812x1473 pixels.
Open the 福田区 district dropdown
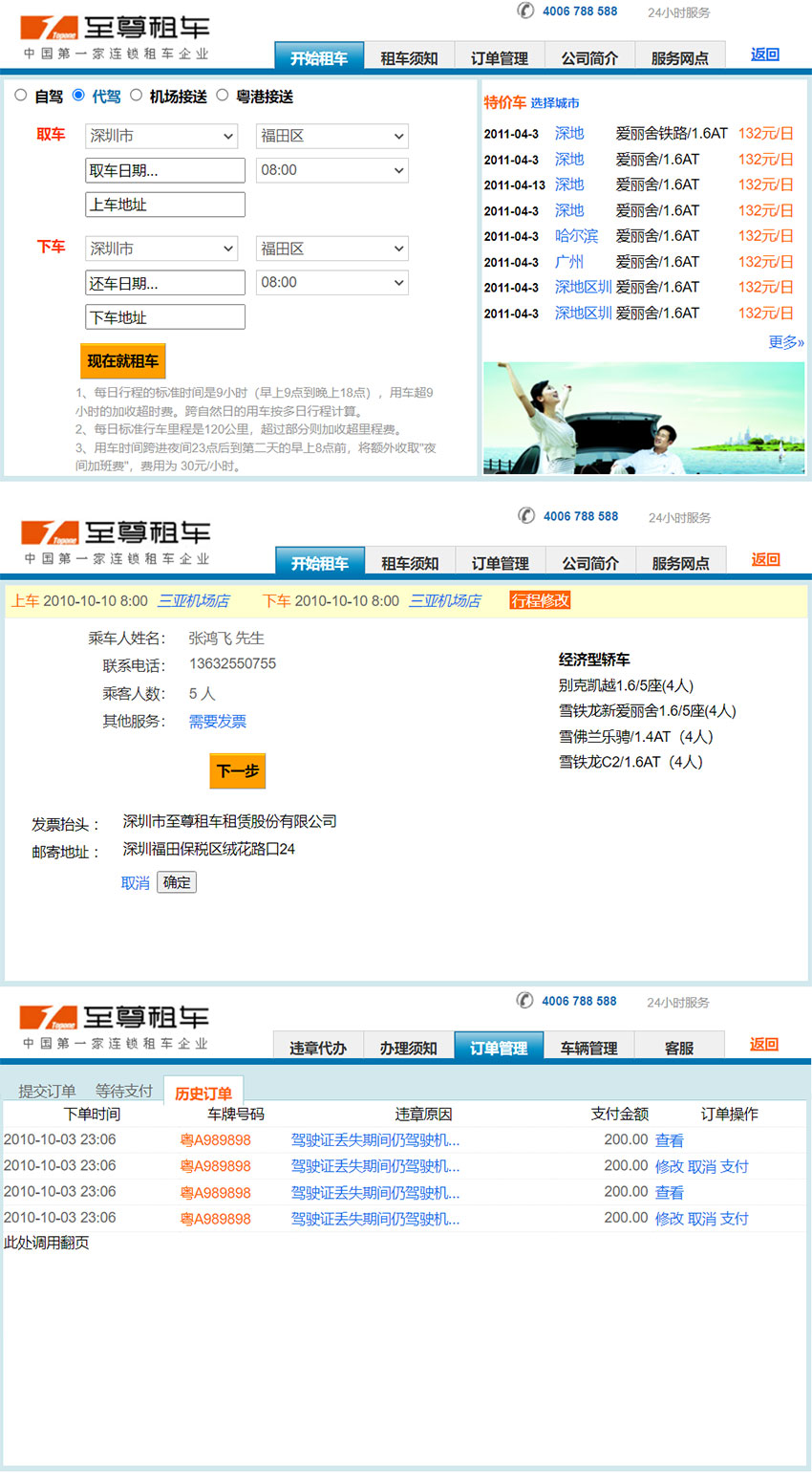331,136
